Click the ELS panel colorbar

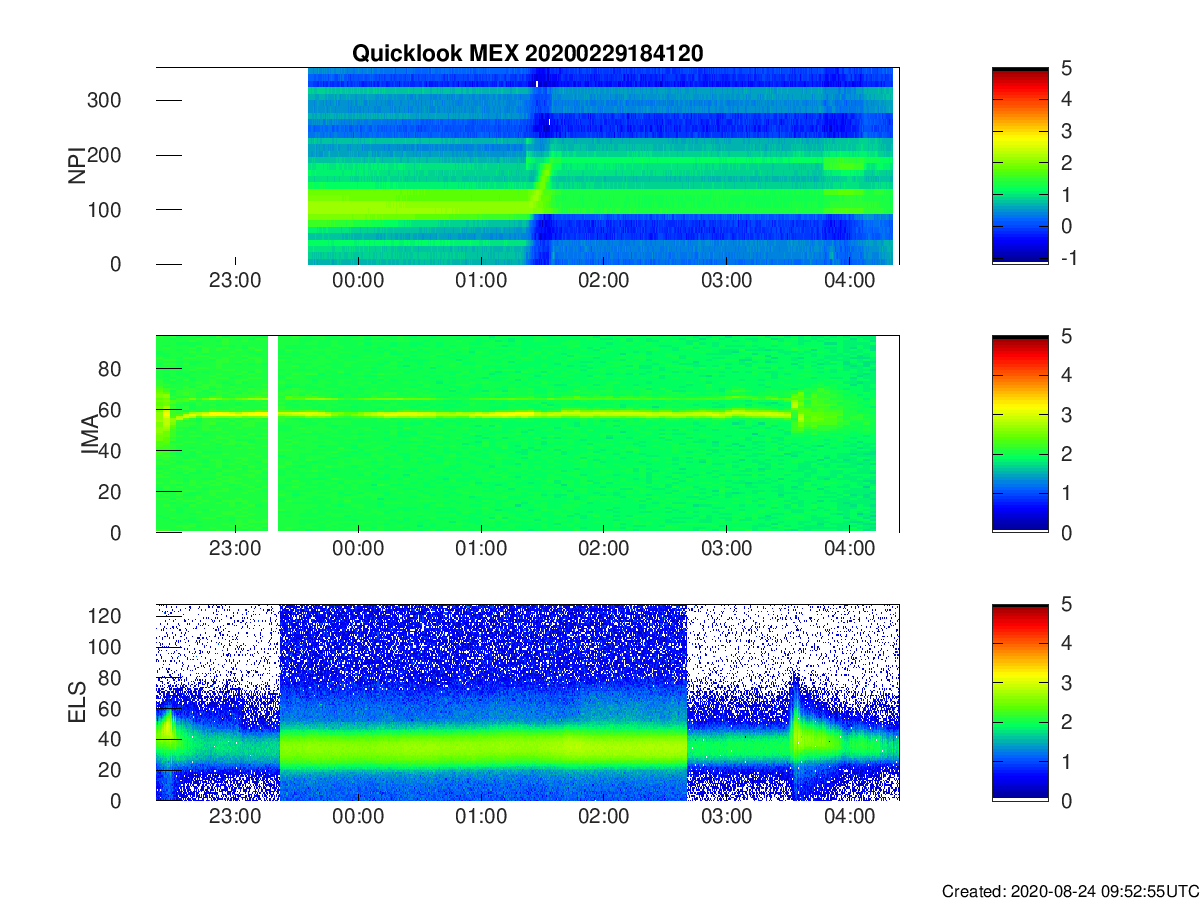click(1020, 702)
